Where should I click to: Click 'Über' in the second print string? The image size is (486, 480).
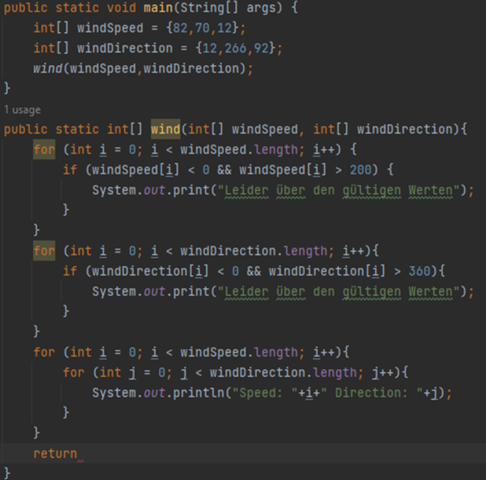point(291,292)
